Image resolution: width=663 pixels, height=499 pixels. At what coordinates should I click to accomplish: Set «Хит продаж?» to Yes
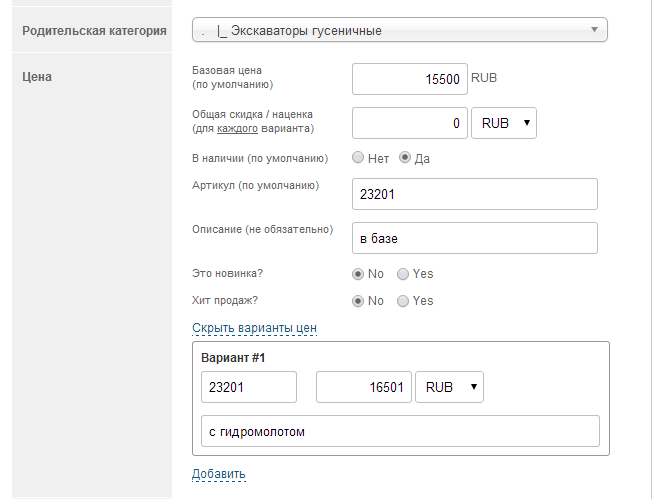click(403, 301)
